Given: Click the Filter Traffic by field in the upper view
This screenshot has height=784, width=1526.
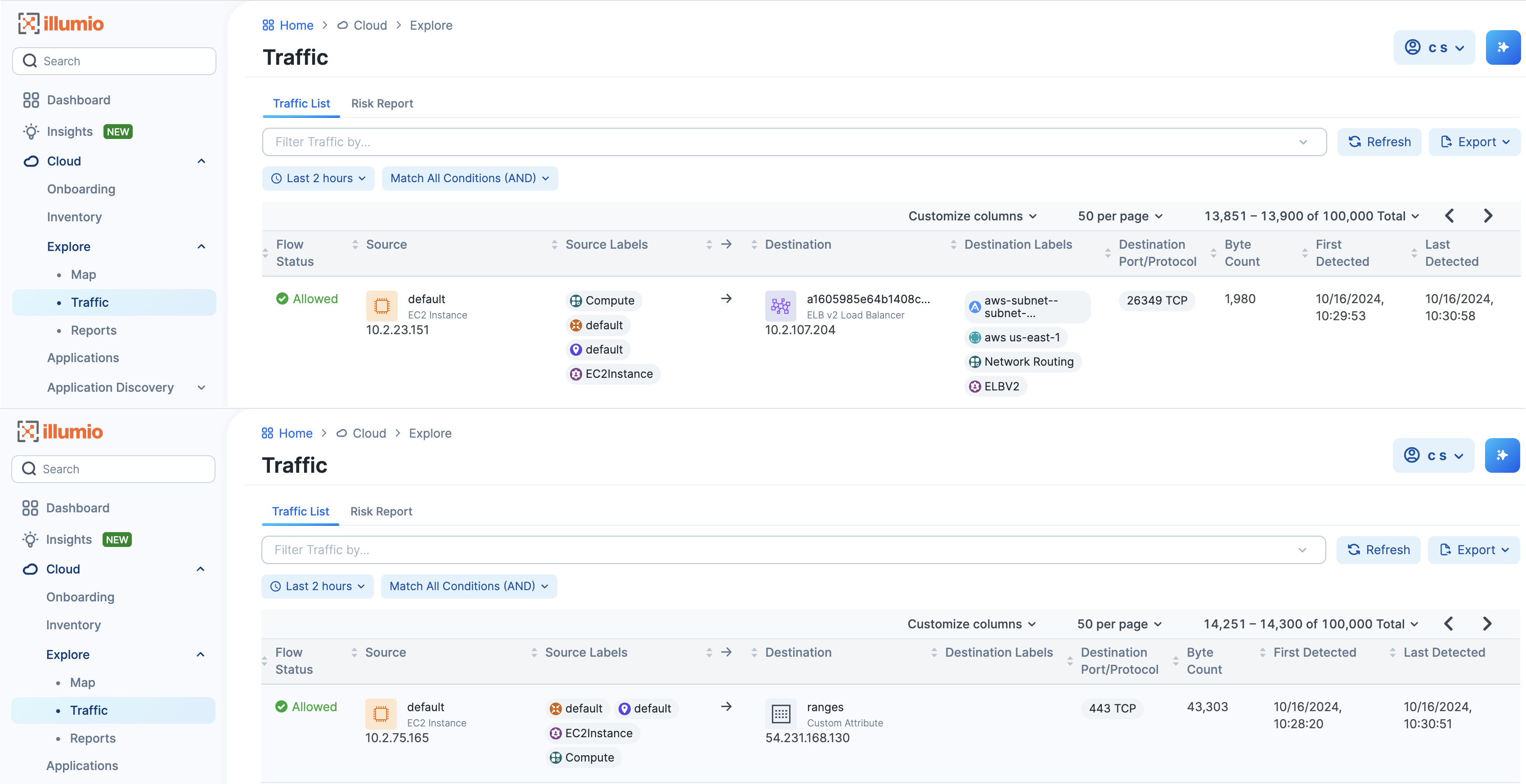Looking at the screenshot, I should (x=794, y=142).
